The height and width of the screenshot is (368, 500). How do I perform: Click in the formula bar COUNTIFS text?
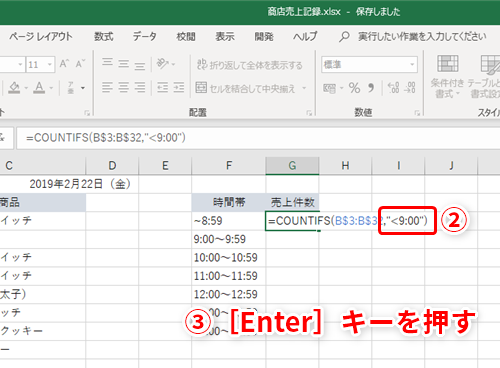[106, 138]
